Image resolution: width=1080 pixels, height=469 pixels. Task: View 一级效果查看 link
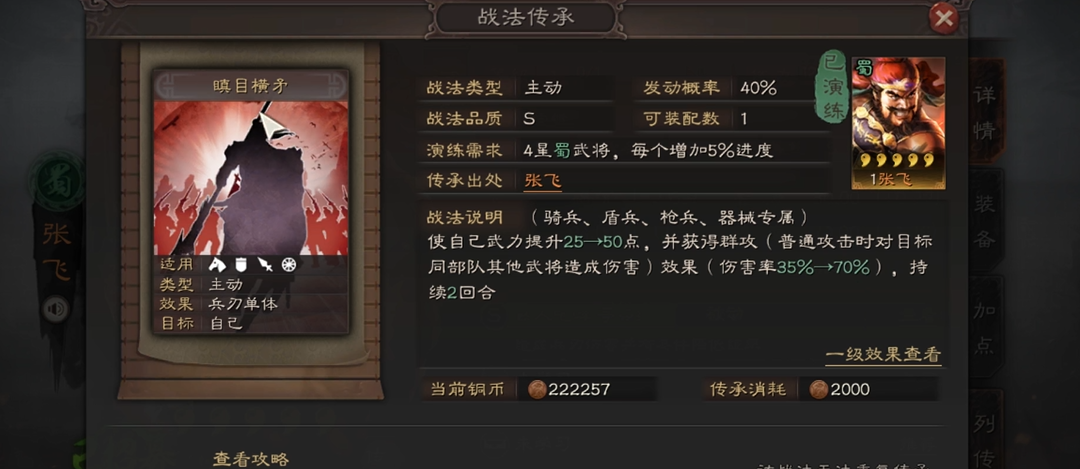(x=883, y=355)
